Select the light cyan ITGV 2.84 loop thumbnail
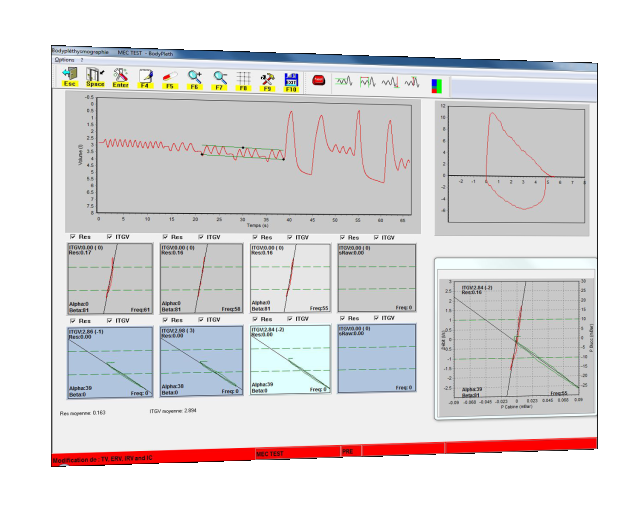 coord(290,359)
